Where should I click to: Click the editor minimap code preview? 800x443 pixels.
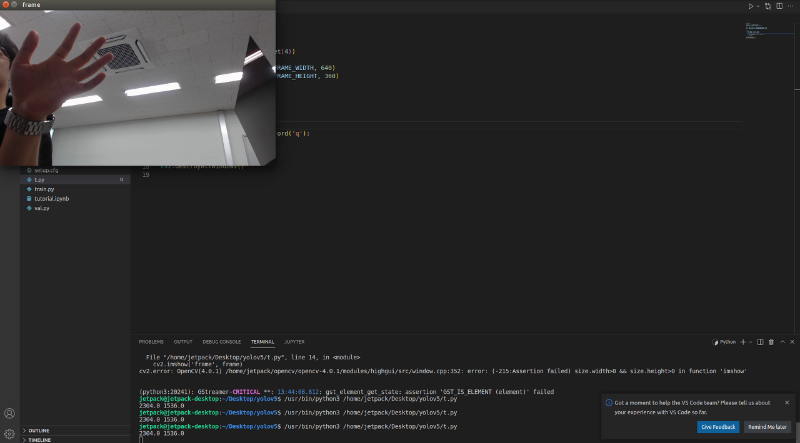(756, 30)
